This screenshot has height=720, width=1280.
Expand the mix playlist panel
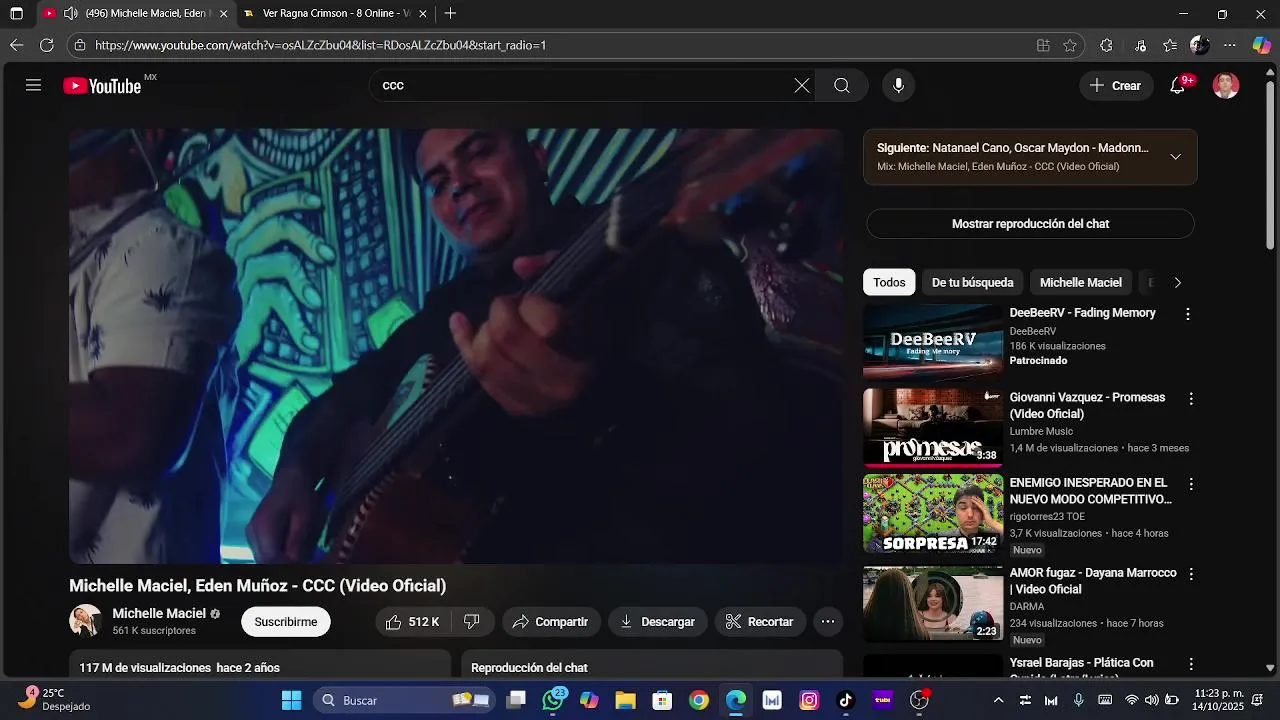pyautogui.click(x=1176, y=157)
